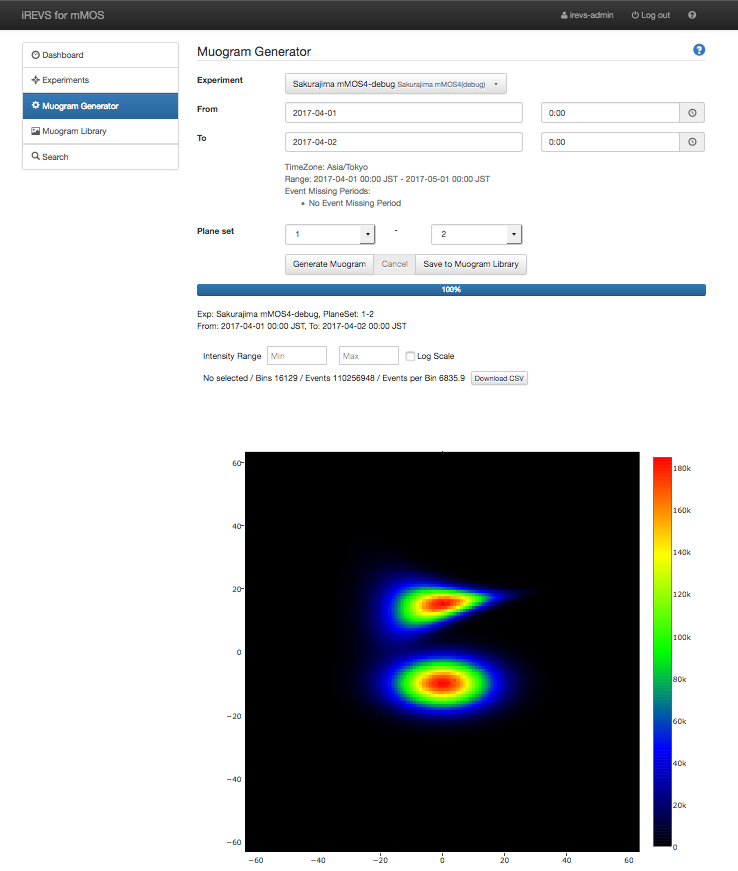Open Dashboard from the sidebar
738x871 pixels.
coord(100,55)
